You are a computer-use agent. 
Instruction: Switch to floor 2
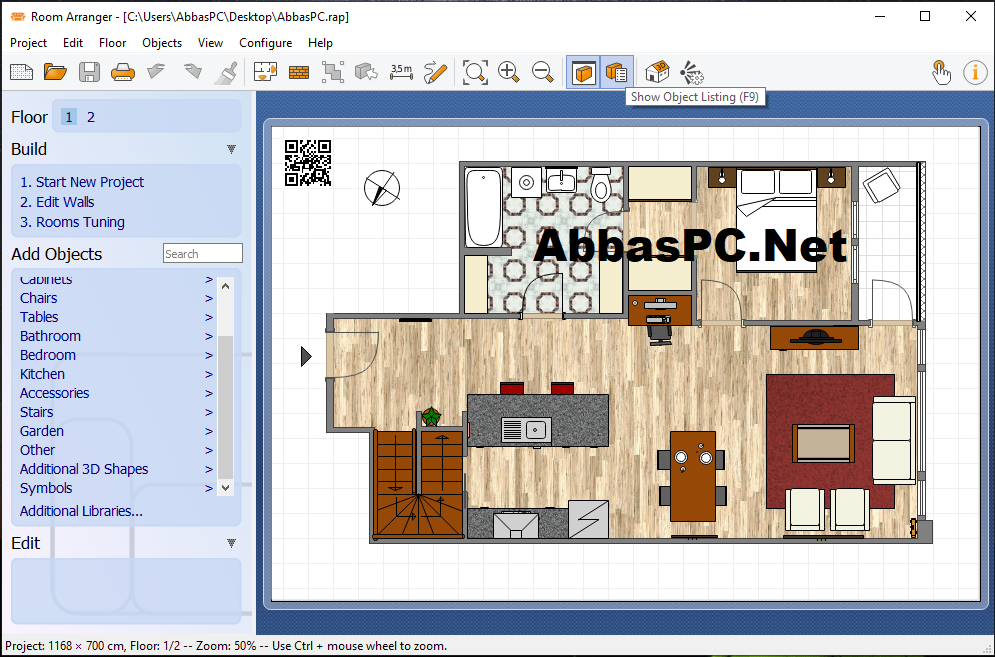coord(91,117)
